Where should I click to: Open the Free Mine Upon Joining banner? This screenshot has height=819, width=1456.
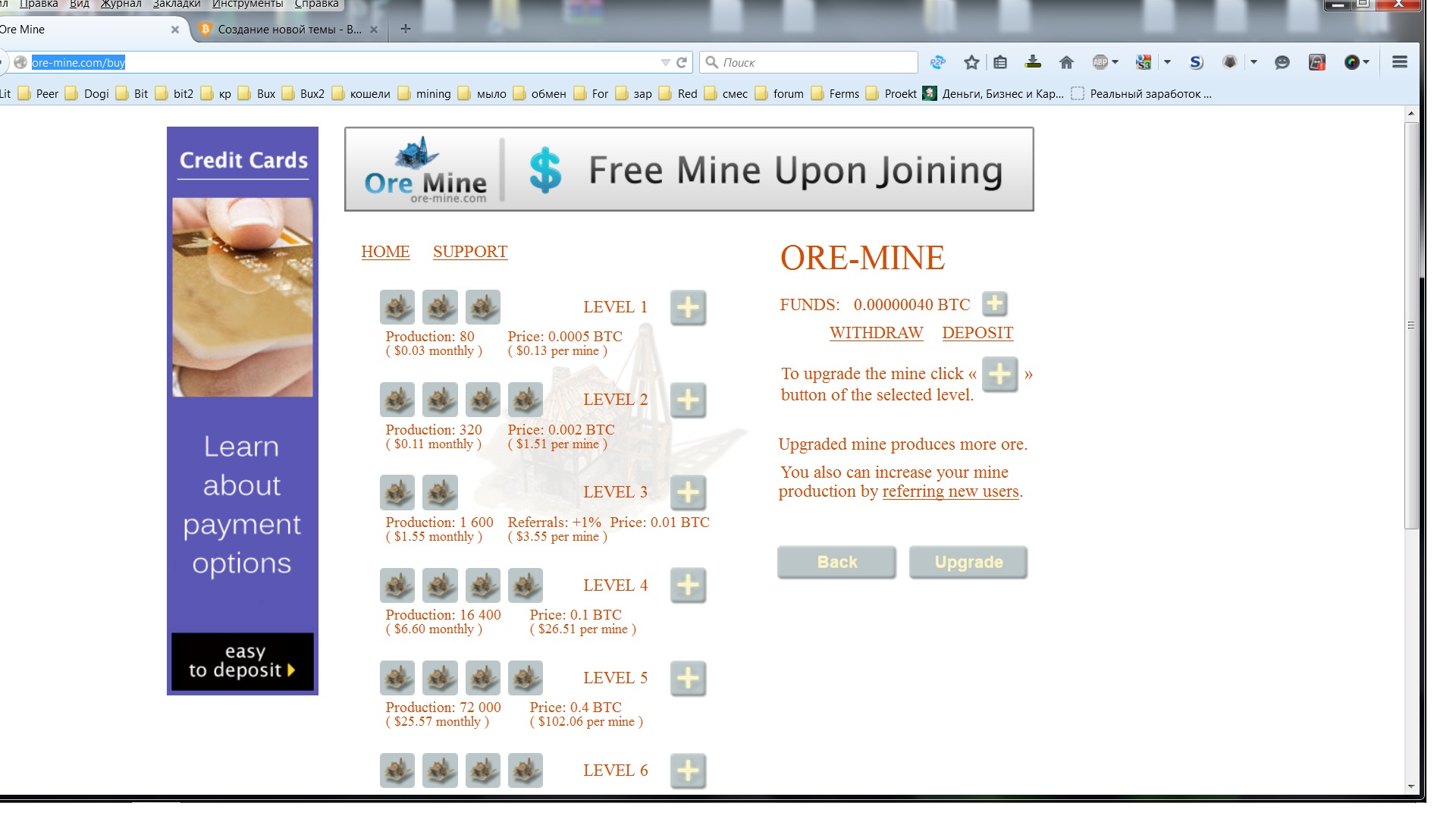pos(689,169)
